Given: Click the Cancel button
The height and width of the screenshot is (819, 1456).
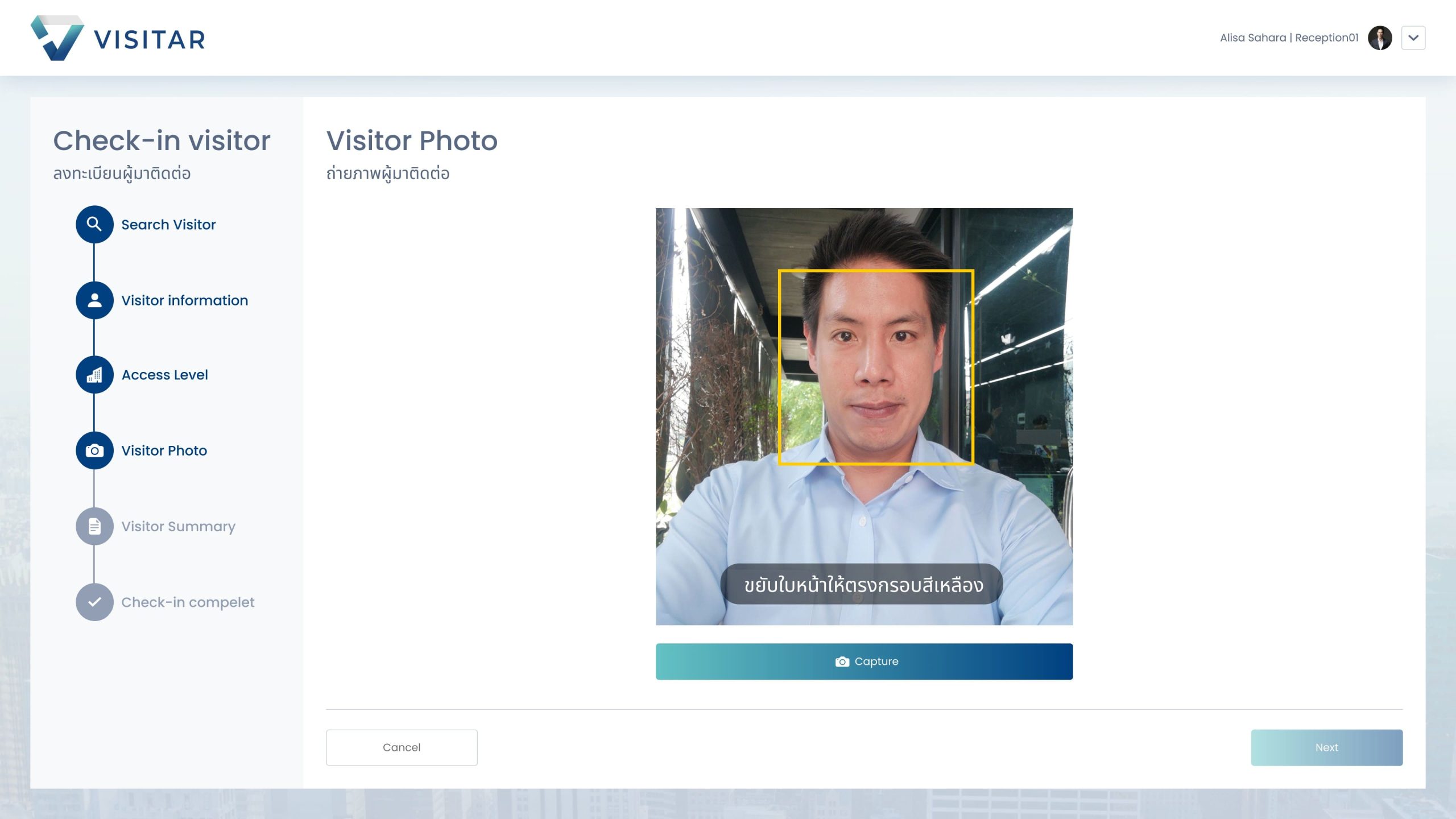Looking at the screenshot, I should point(402,747).
